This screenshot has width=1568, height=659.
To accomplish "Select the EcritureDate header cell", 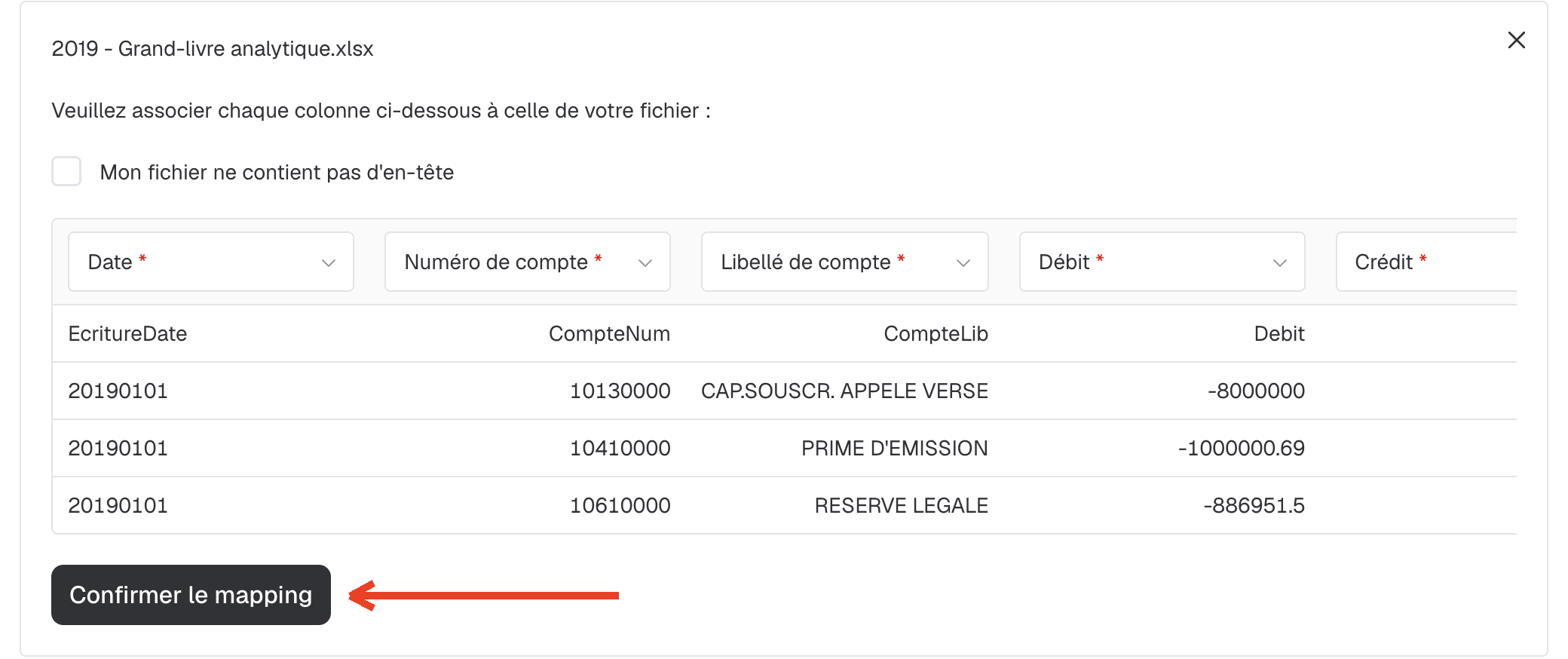I will click(x=127, y=333).
